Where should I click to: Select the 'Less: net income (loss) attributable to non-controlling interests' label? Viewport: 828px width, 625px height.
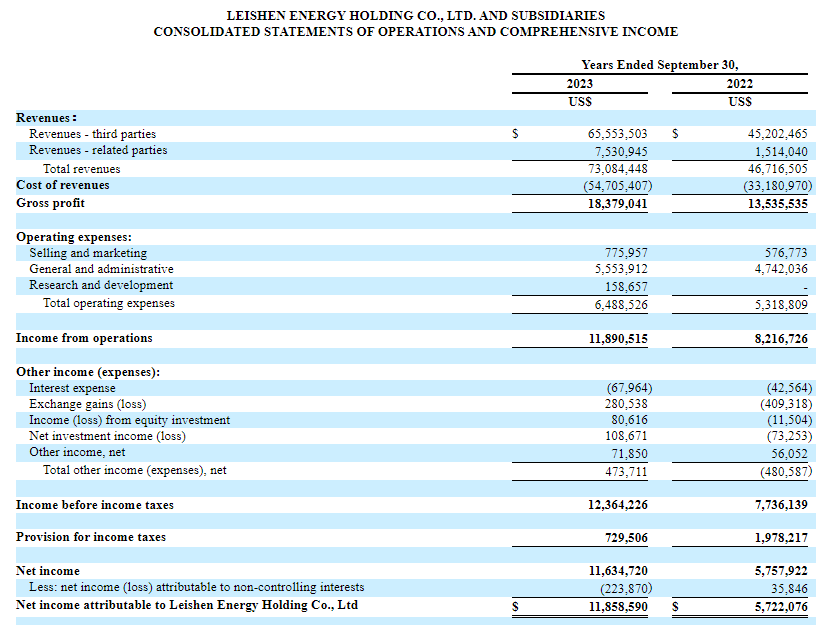point(196,587)
